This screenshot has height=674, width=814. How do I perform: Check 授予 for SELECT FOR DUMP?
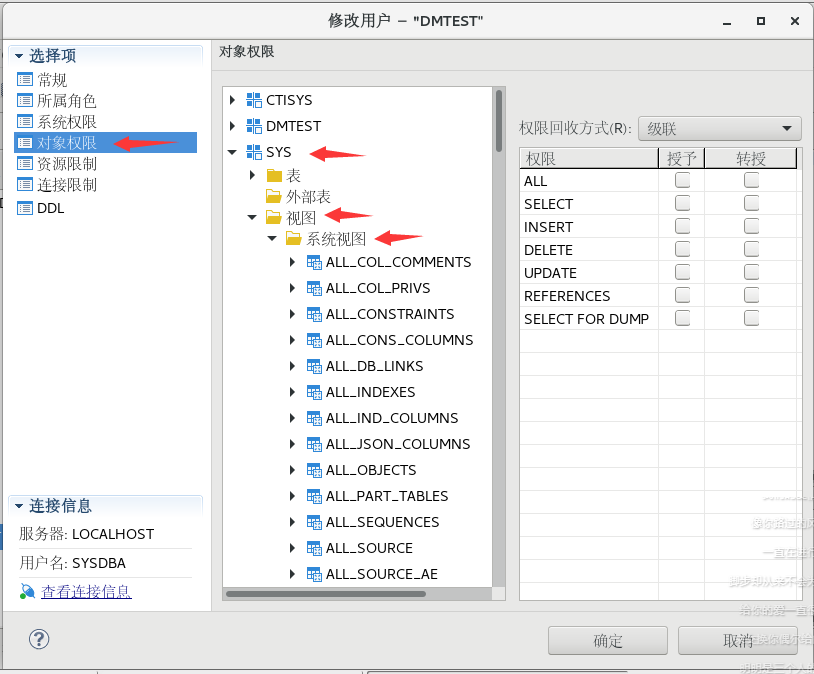click(x=682, y=318)
